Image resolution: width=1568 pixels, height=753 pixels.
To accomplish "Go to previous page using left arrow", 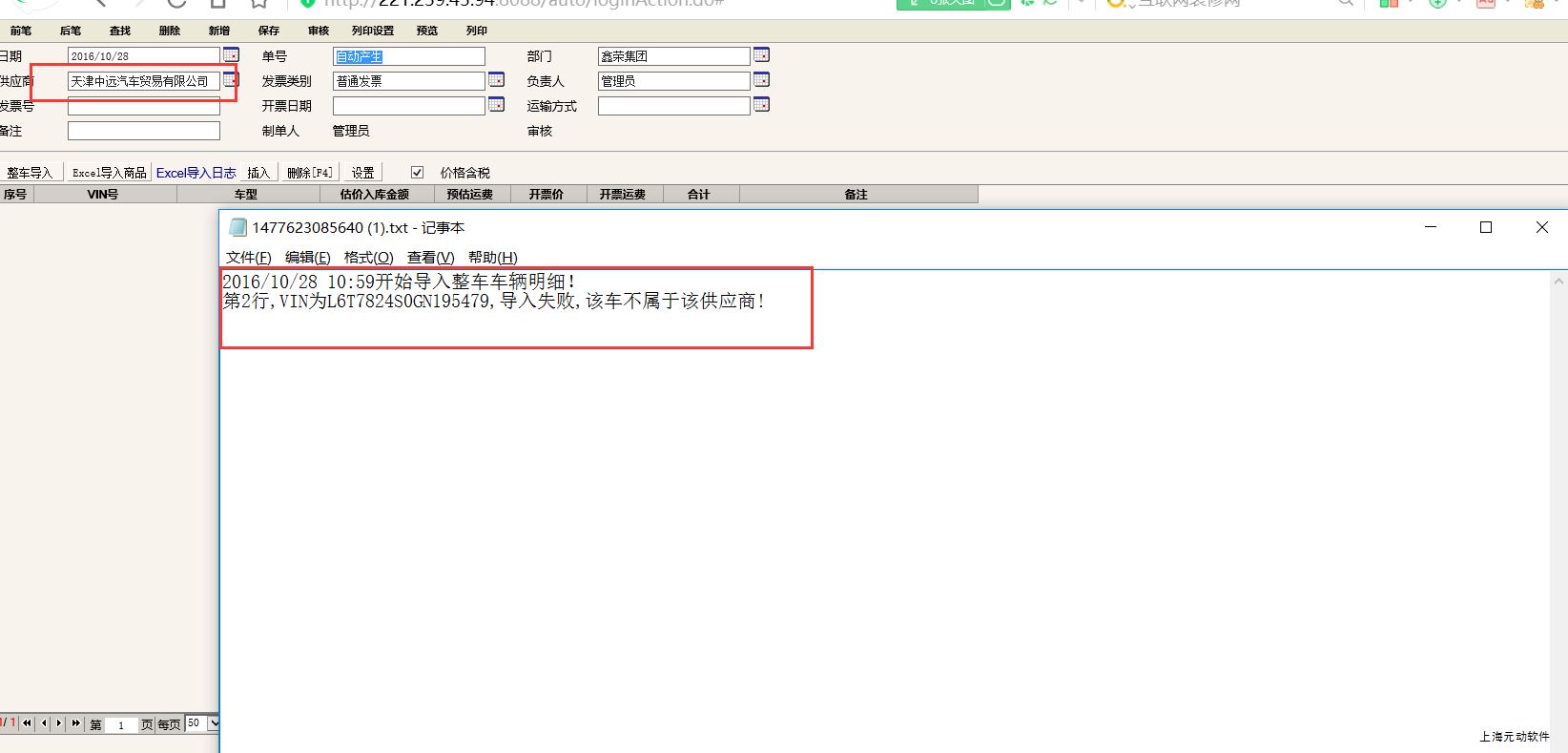I will (43, 723).
